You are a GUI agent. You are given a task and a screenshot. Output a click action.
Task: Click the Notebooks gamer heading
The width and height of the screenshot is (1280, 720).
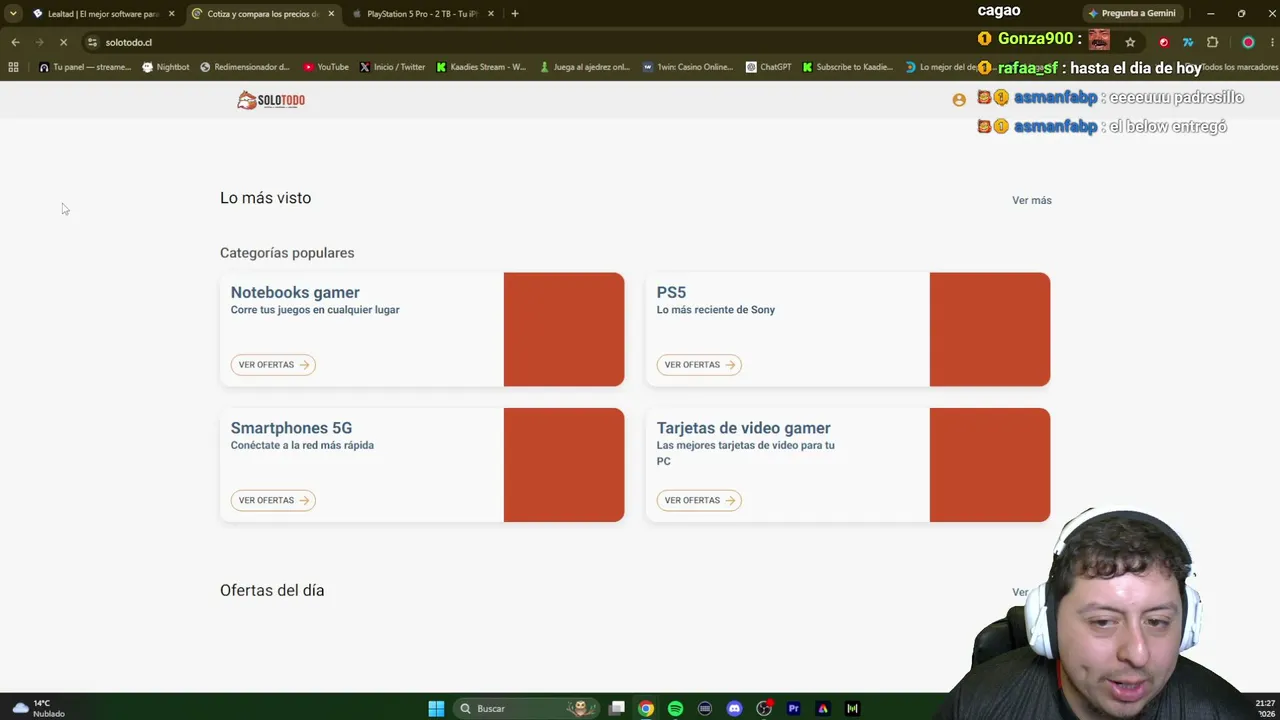click(295, 292)
